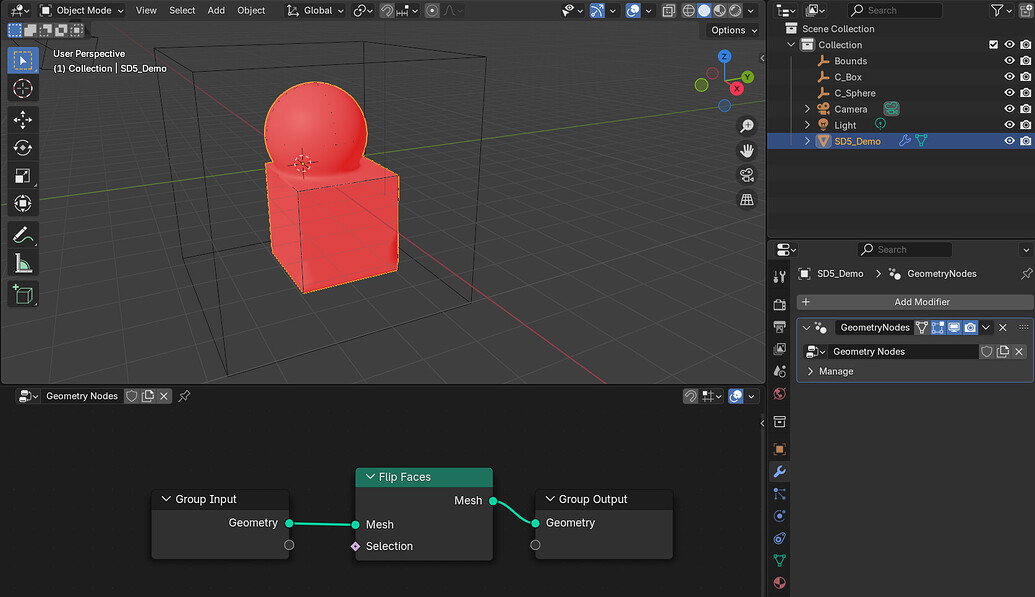Activate the Annotate pencil tool
The image size is (1035, 597).
(22, 235)
